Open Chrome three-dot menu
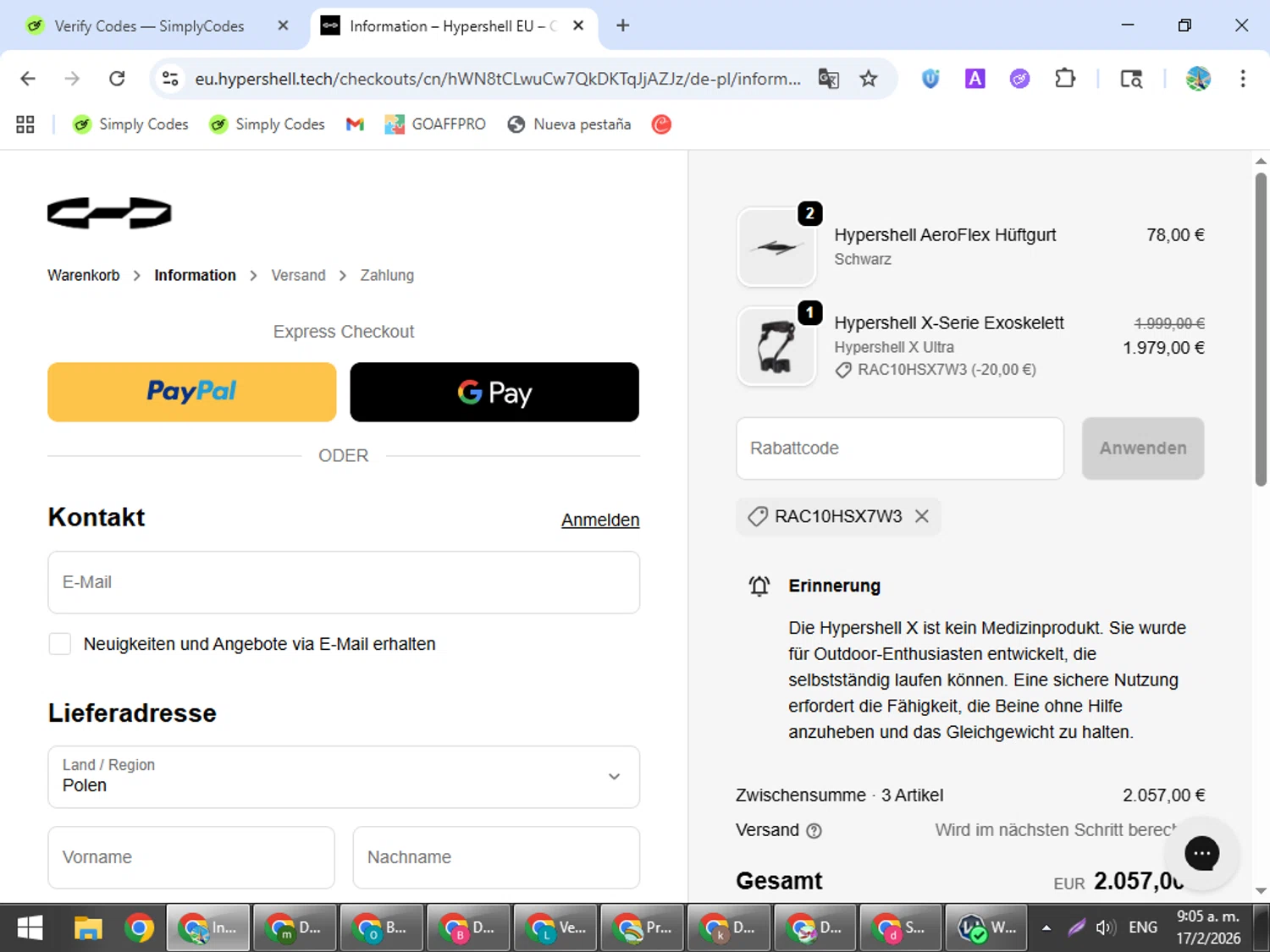 click(x=1243, y=79)
